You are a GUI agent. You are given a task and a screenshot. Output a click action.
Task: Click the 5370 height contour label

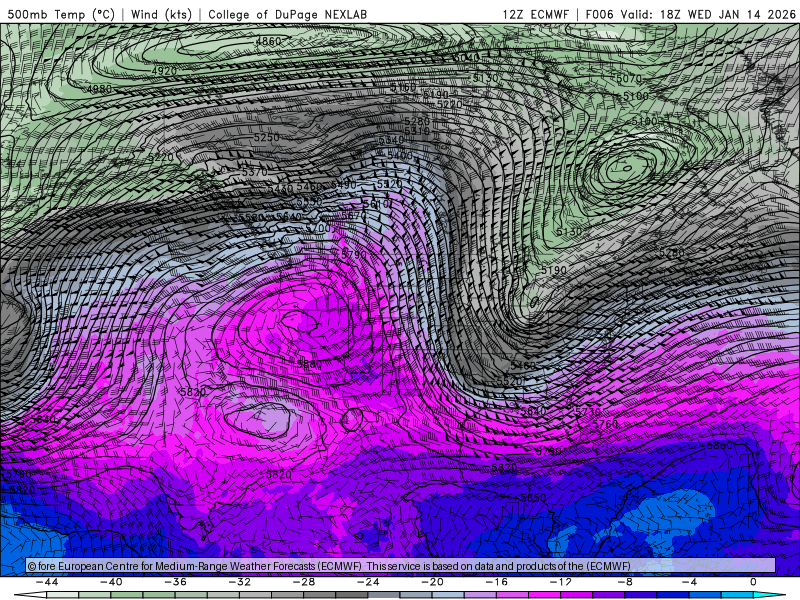(x=254, y=173)
